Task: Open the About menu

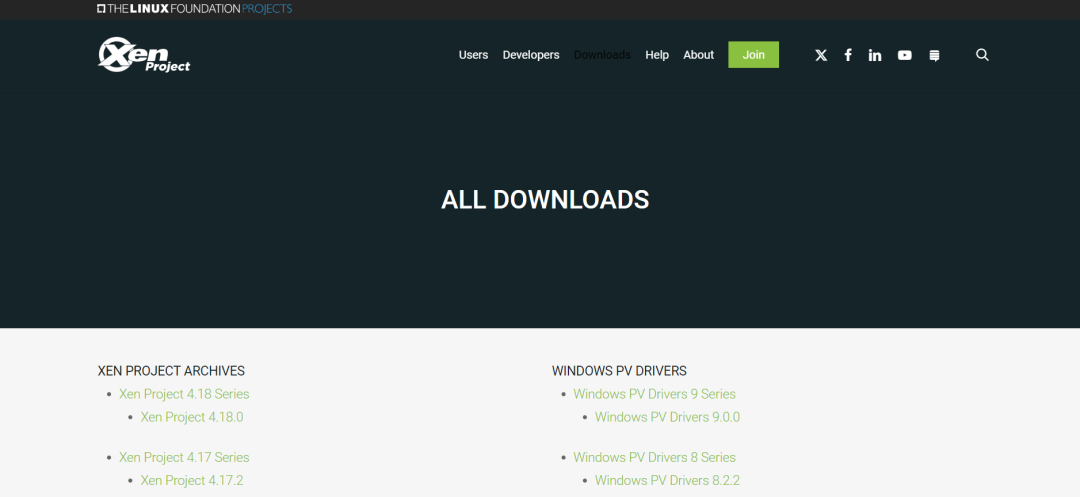Action: [699, 55]
